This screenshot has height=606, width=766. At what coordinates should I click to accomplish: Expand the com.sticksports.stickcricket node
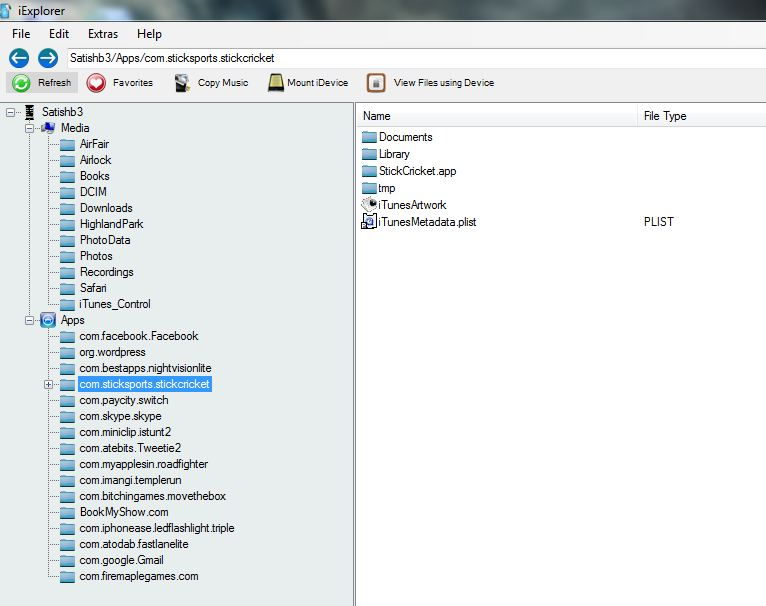[48, 384]
